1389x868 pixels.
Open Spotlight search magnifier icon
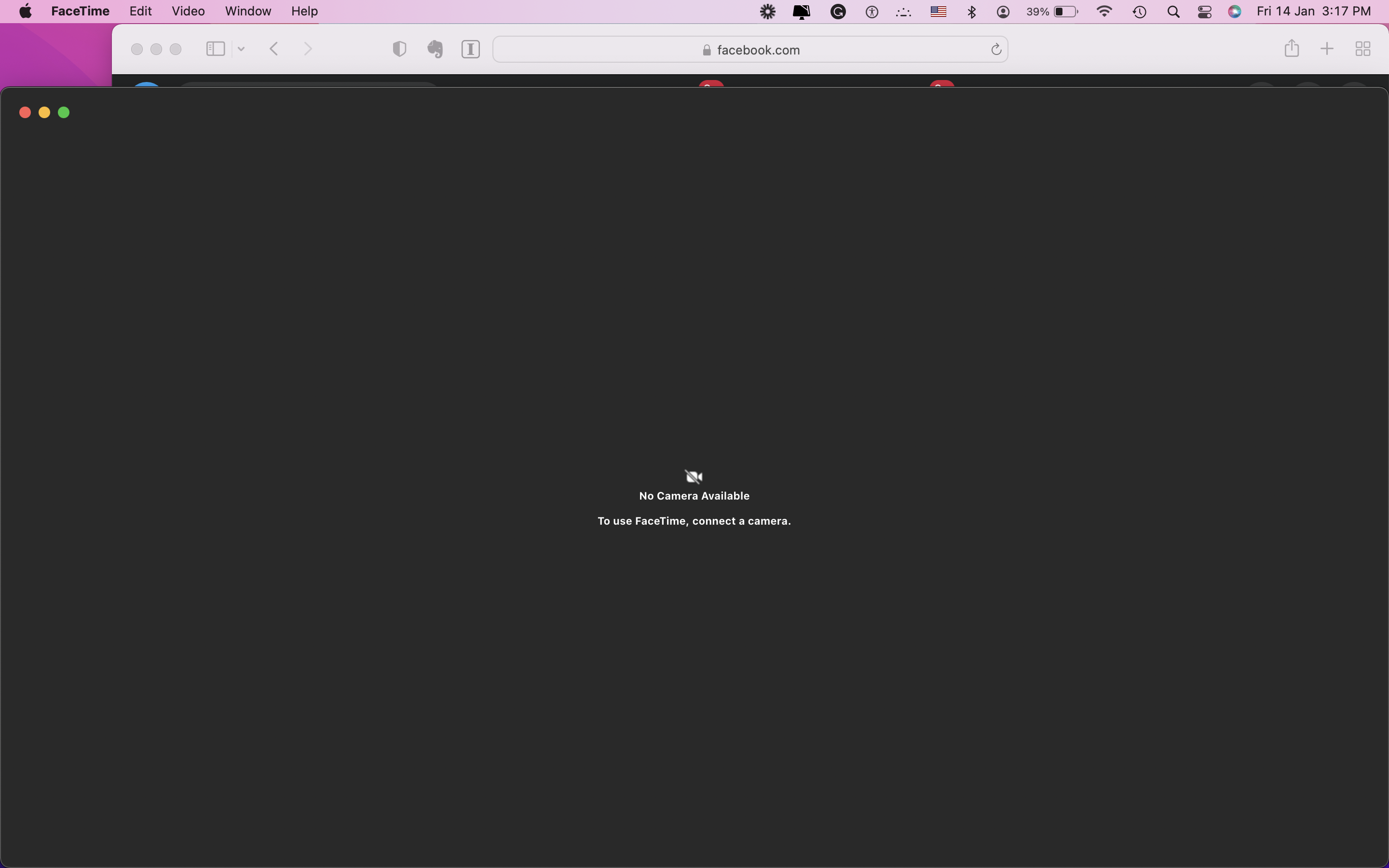tap(1173, 12)
